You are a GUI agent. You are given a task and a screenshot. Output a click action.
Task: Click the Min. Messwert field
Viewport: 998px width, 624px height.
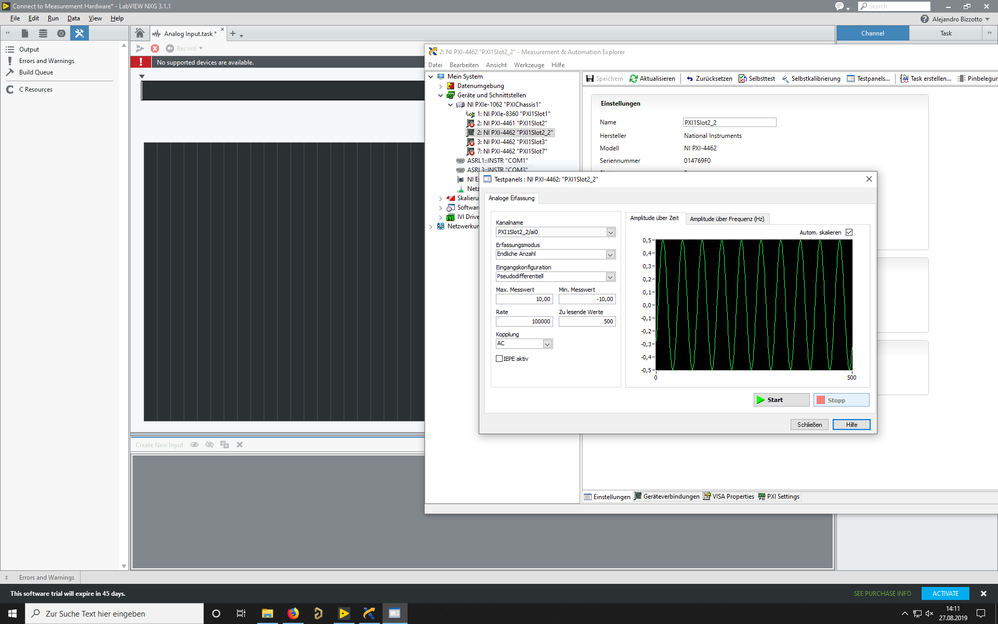point(587,299)
